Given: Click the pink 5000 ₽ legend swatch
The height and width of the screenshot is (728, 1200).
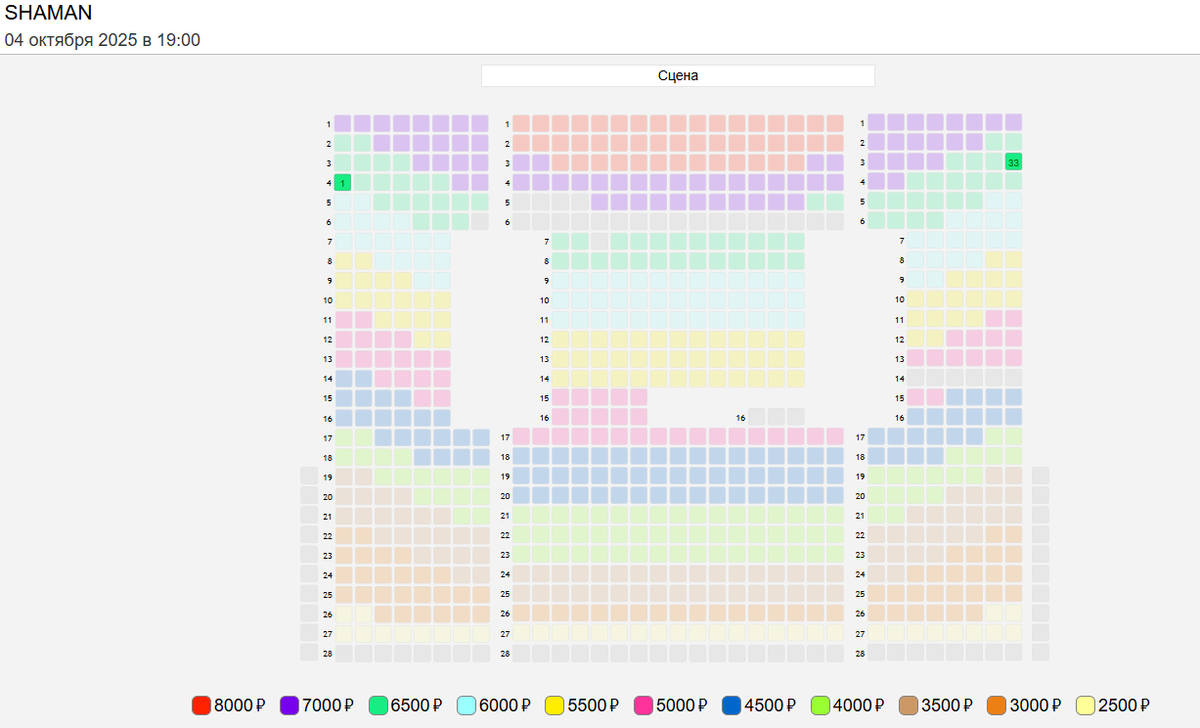Looking at the screenshot, I should point(643,705).
